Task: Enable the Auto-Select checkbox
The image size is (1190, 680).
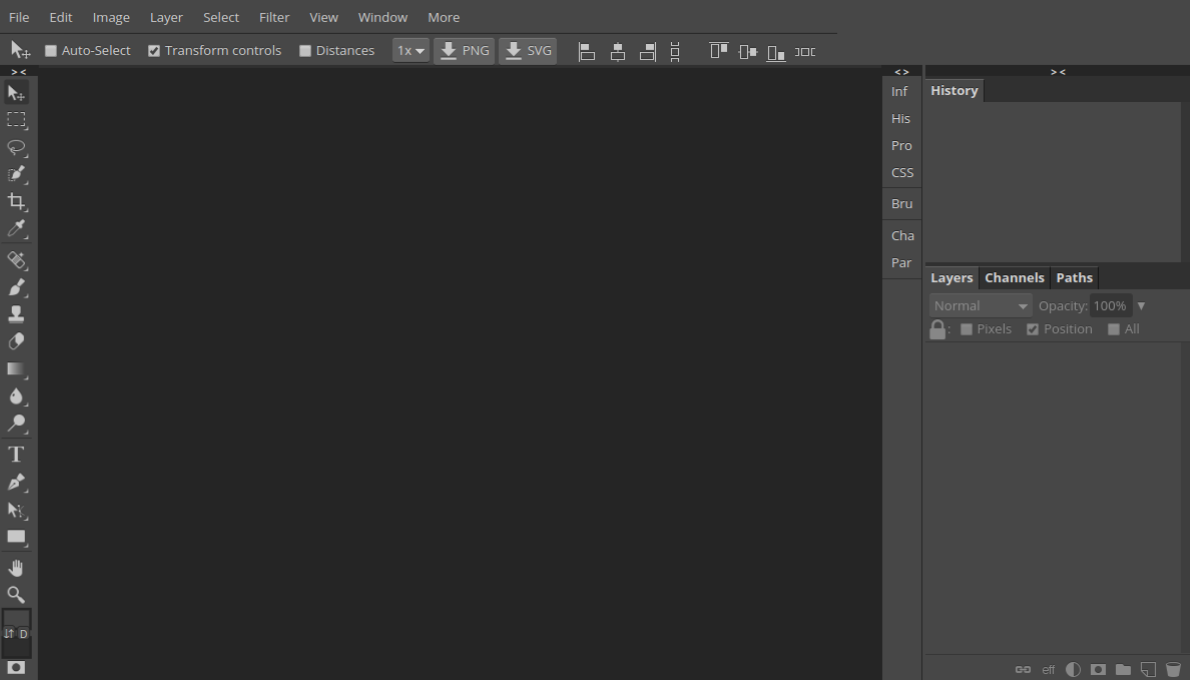Action: coord(51,50)
